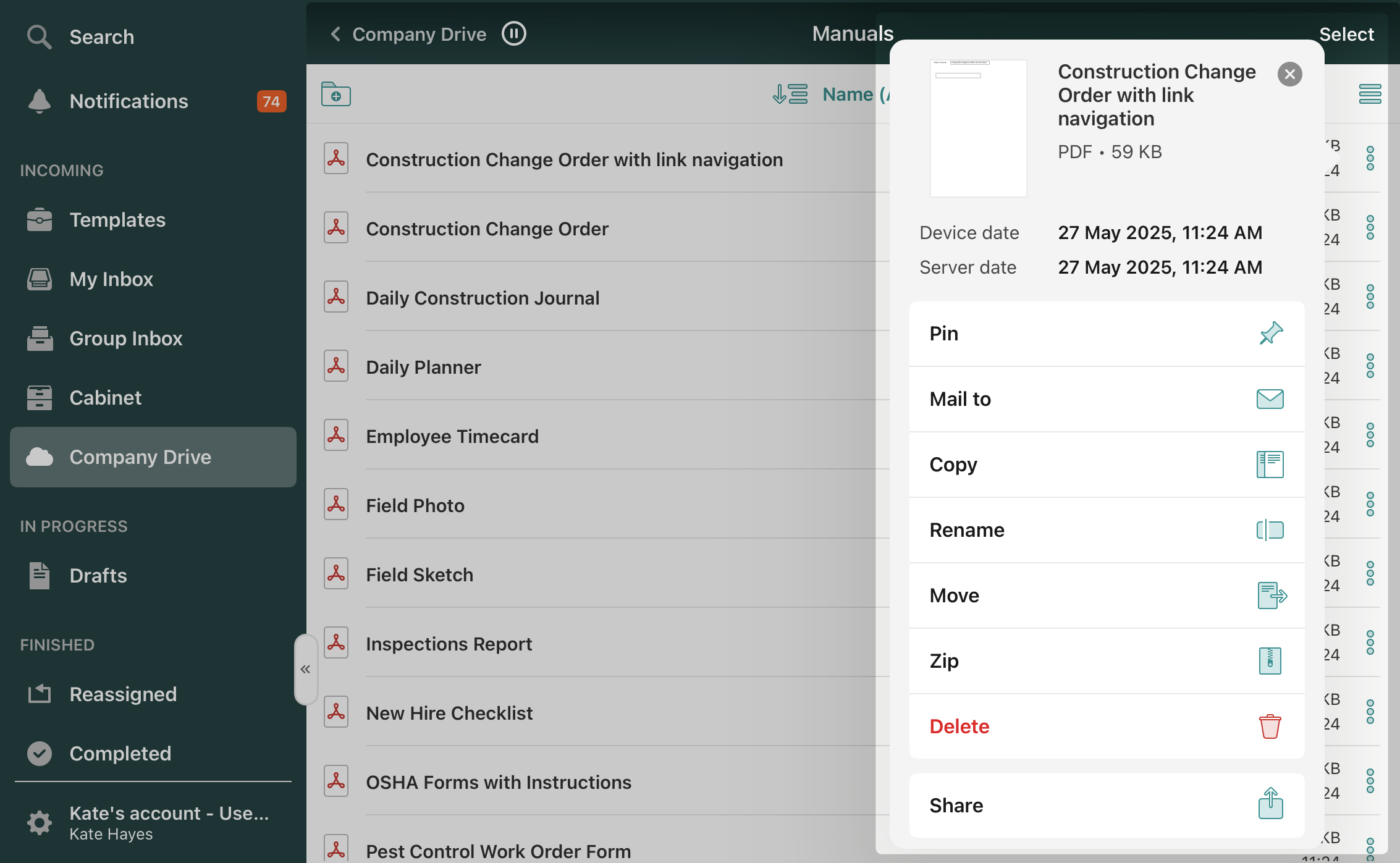This screenshot has width=1400, height=863.
Task: Close the file details popup
Action: pyautogui.click(x=1289, y=74)
